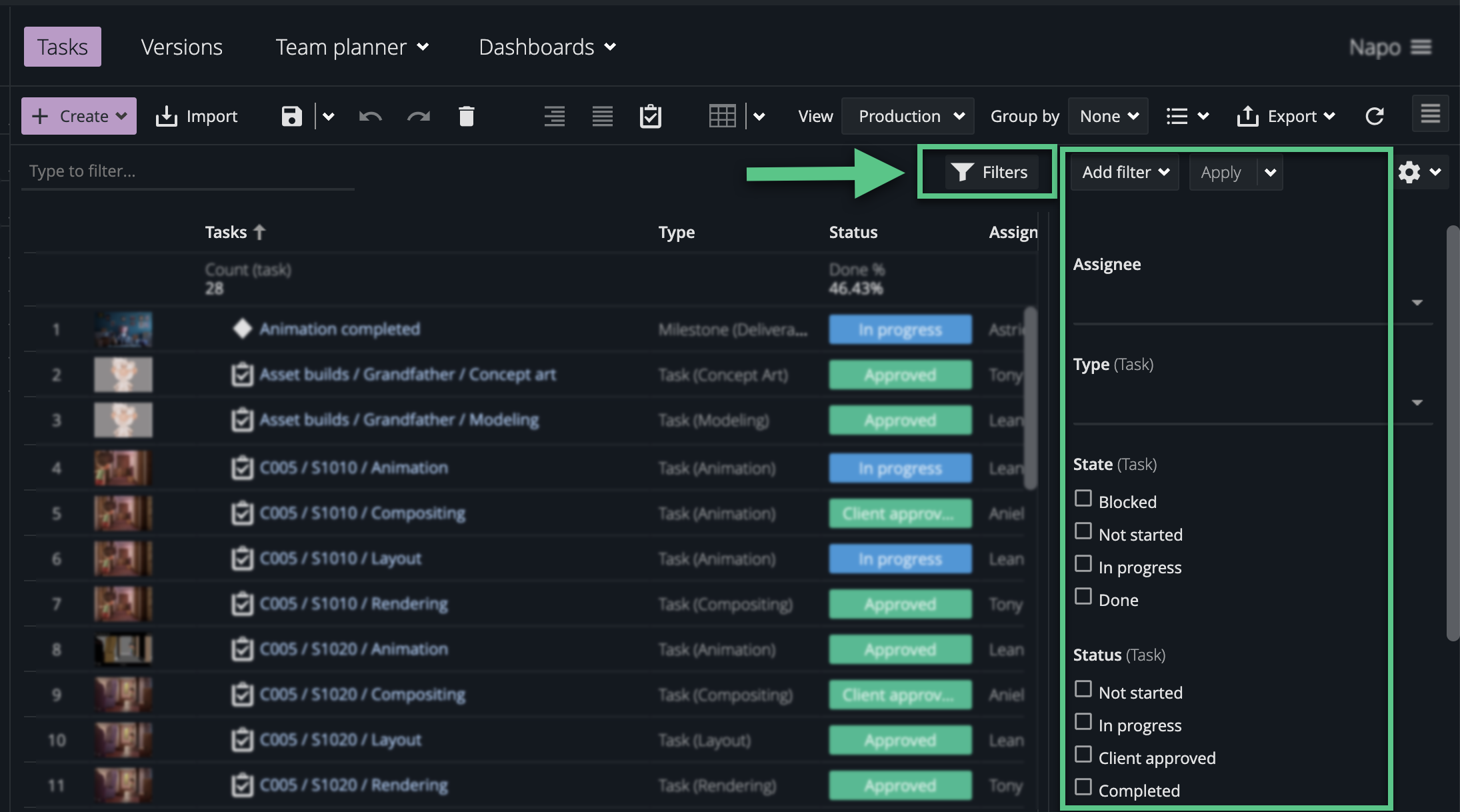Open the settings gear in filter panel
The height and width of the screenshot is (812, 1460).
[x=1409, y=172]
